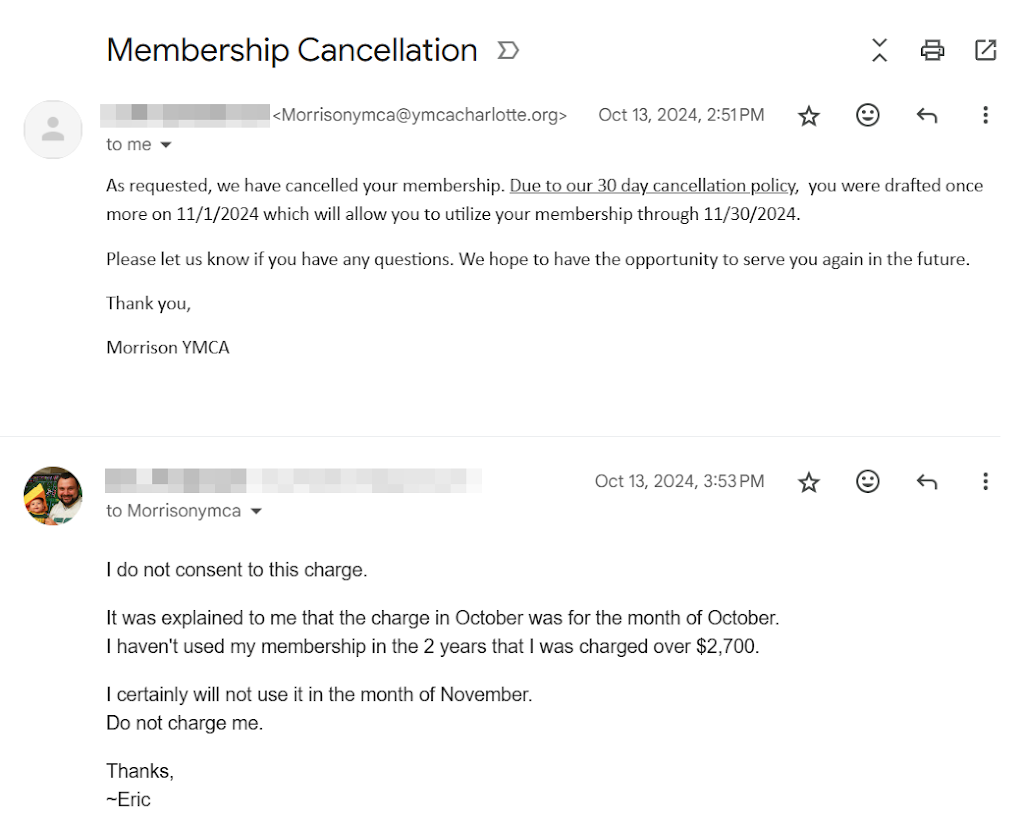Open More options for the 2:51 PM message
This screenshot has width=1024, height=825.
[985, 116]
